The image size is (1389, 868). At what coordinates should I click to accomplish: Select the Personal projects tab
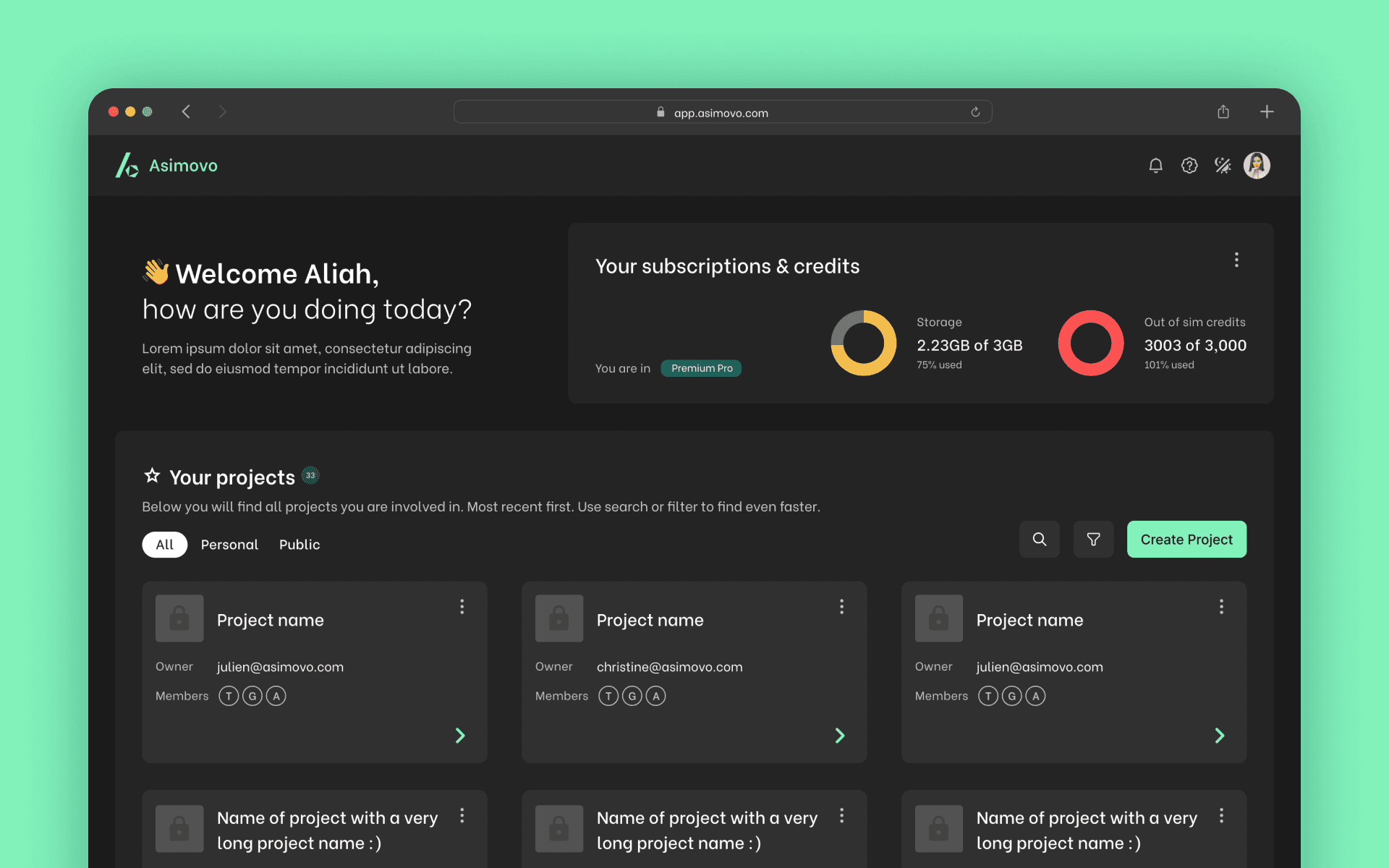(x=229, y=545)
